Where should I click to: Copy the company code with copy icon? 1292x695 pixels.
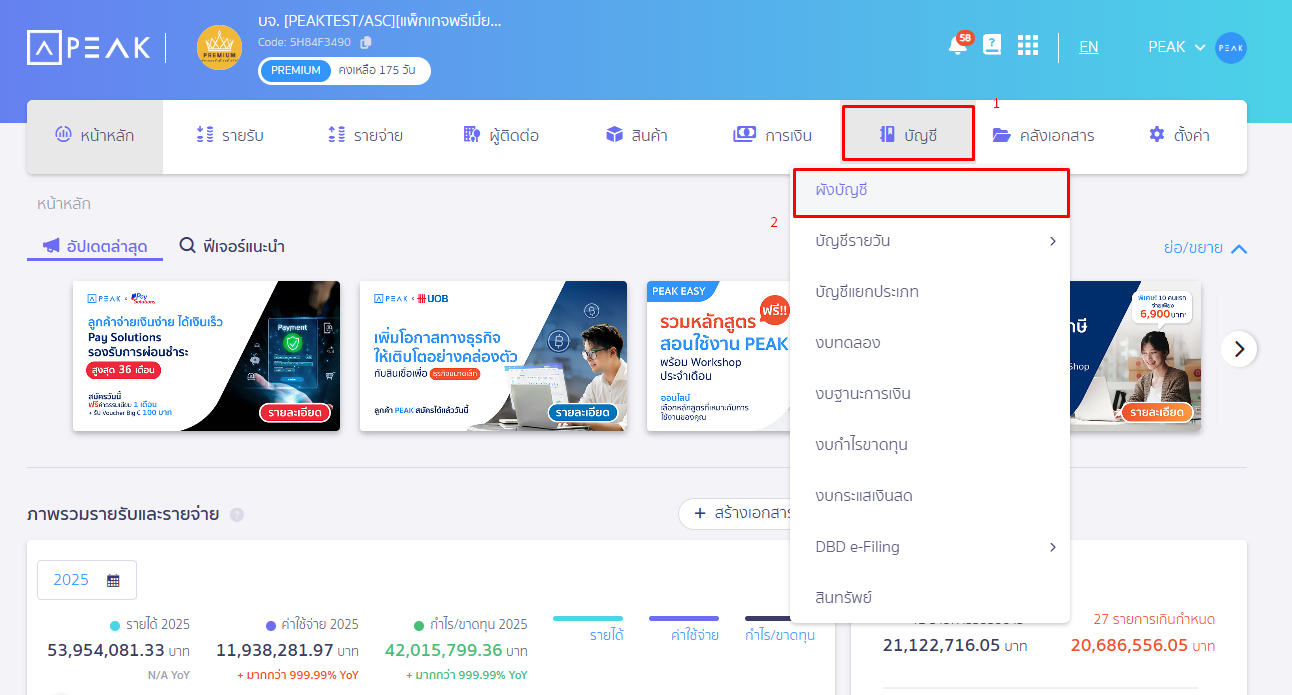366,42
